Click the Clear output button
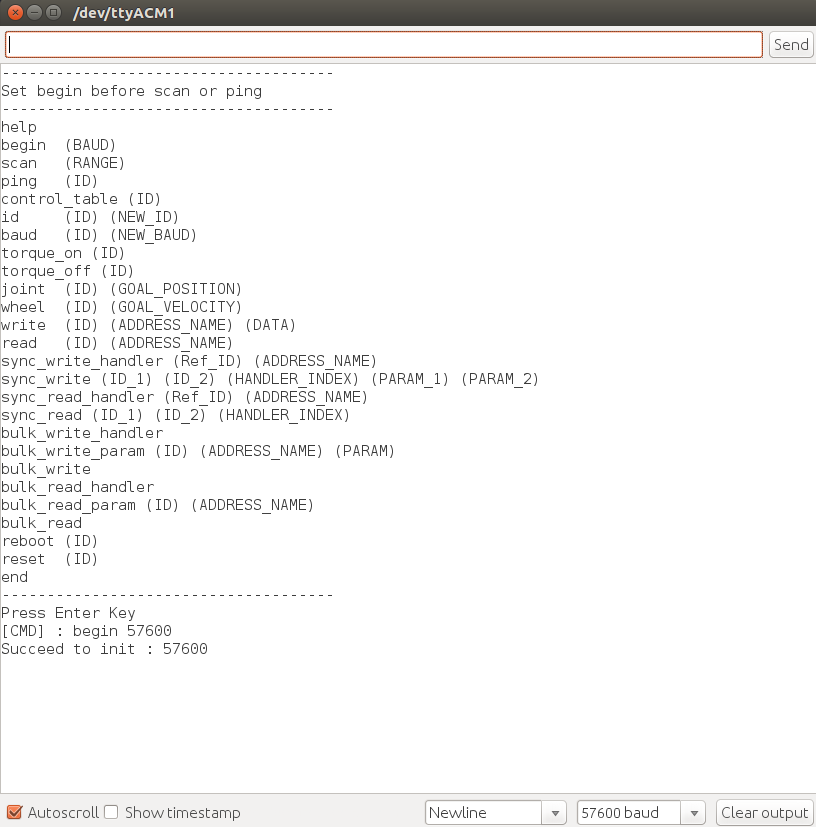 764,812
